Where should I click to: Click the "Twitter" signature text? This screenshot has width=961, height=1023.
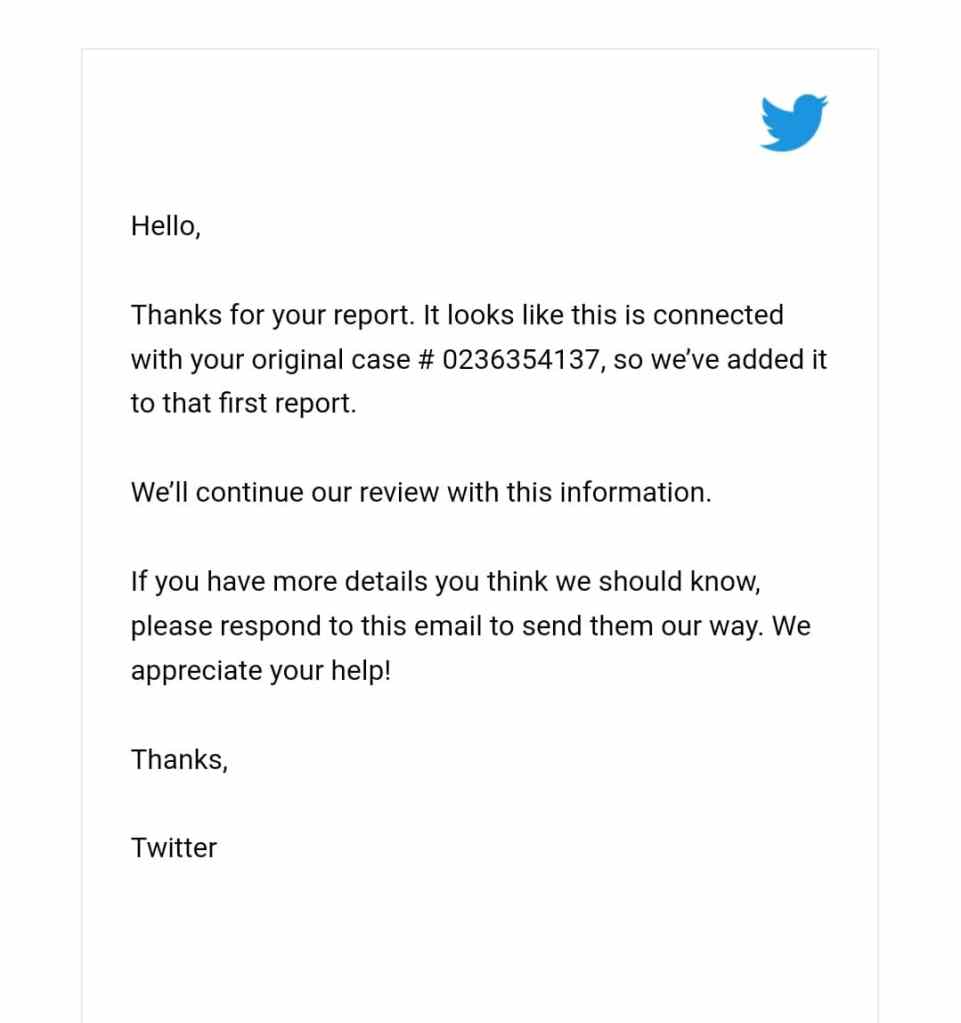tap(174, 847)
